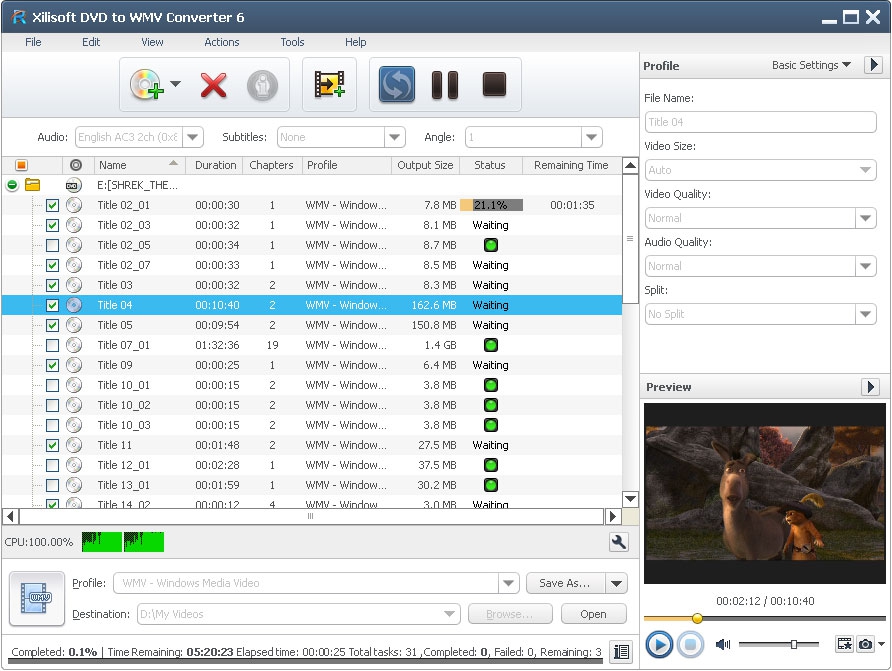This screenshot has width=892, height=671.
Task: Stop the conversion process
Action: (494, 85)
